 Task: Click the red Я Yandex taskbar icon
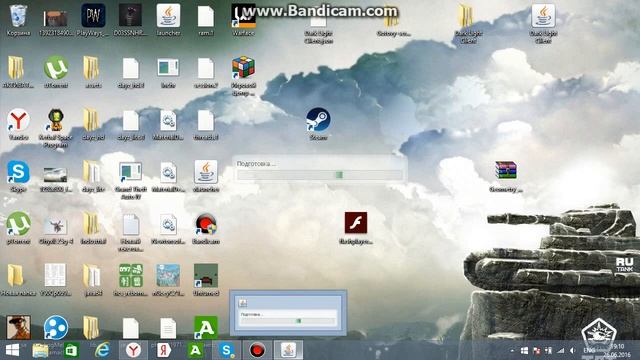164,350
